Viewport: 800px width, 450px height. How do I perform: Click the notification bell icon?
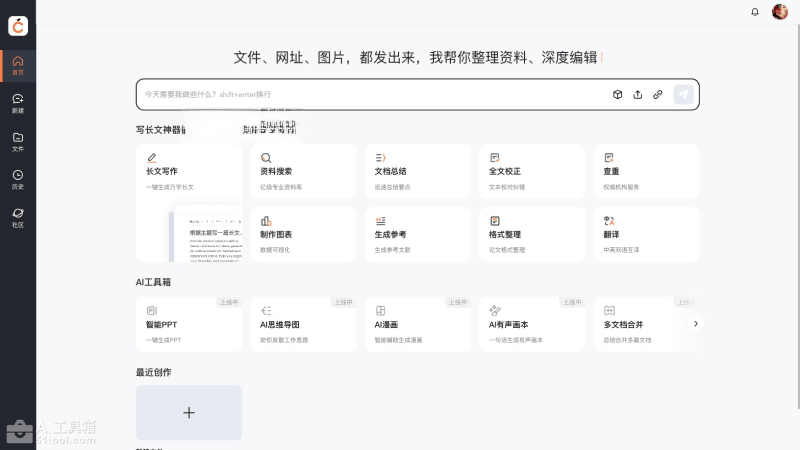(755, 12)
